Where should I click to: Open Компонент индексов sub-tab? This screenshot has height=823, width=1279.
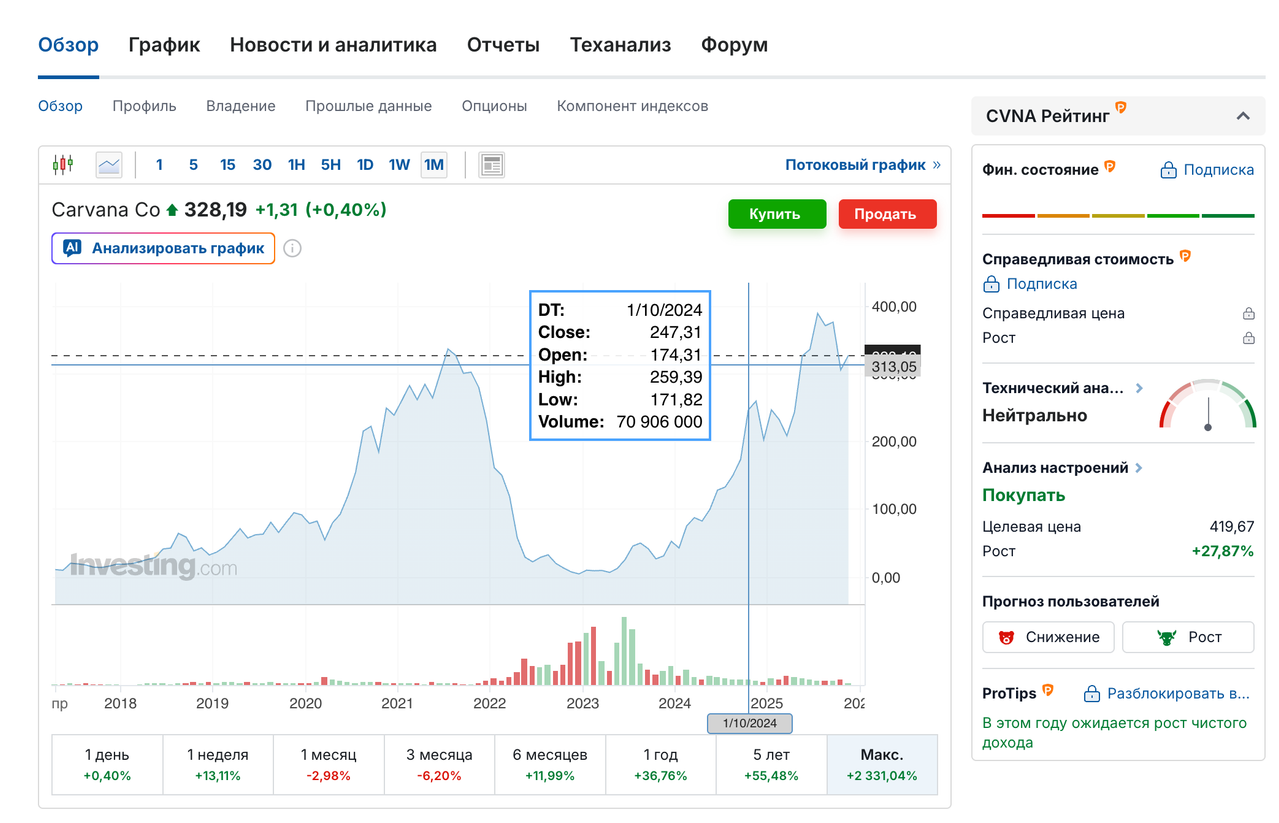632,106
